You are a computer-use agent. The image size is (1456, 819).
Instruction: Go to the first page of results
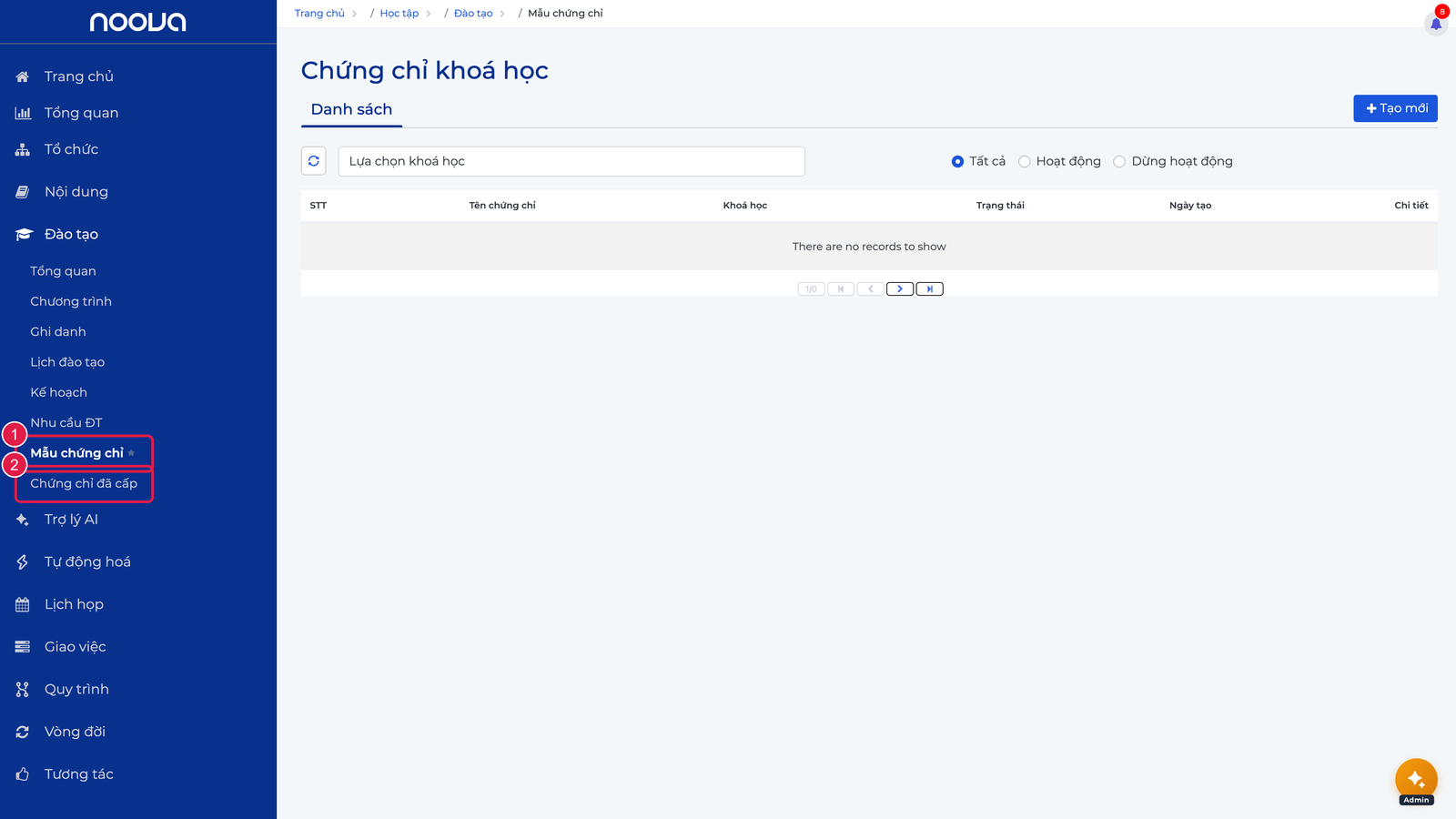[841, 289]
